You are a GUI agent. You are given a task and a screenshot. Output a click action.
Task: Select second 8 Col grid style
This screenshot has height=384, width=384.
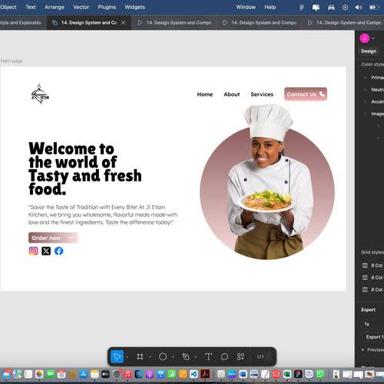pyautogui.click(x=373, y=278)
